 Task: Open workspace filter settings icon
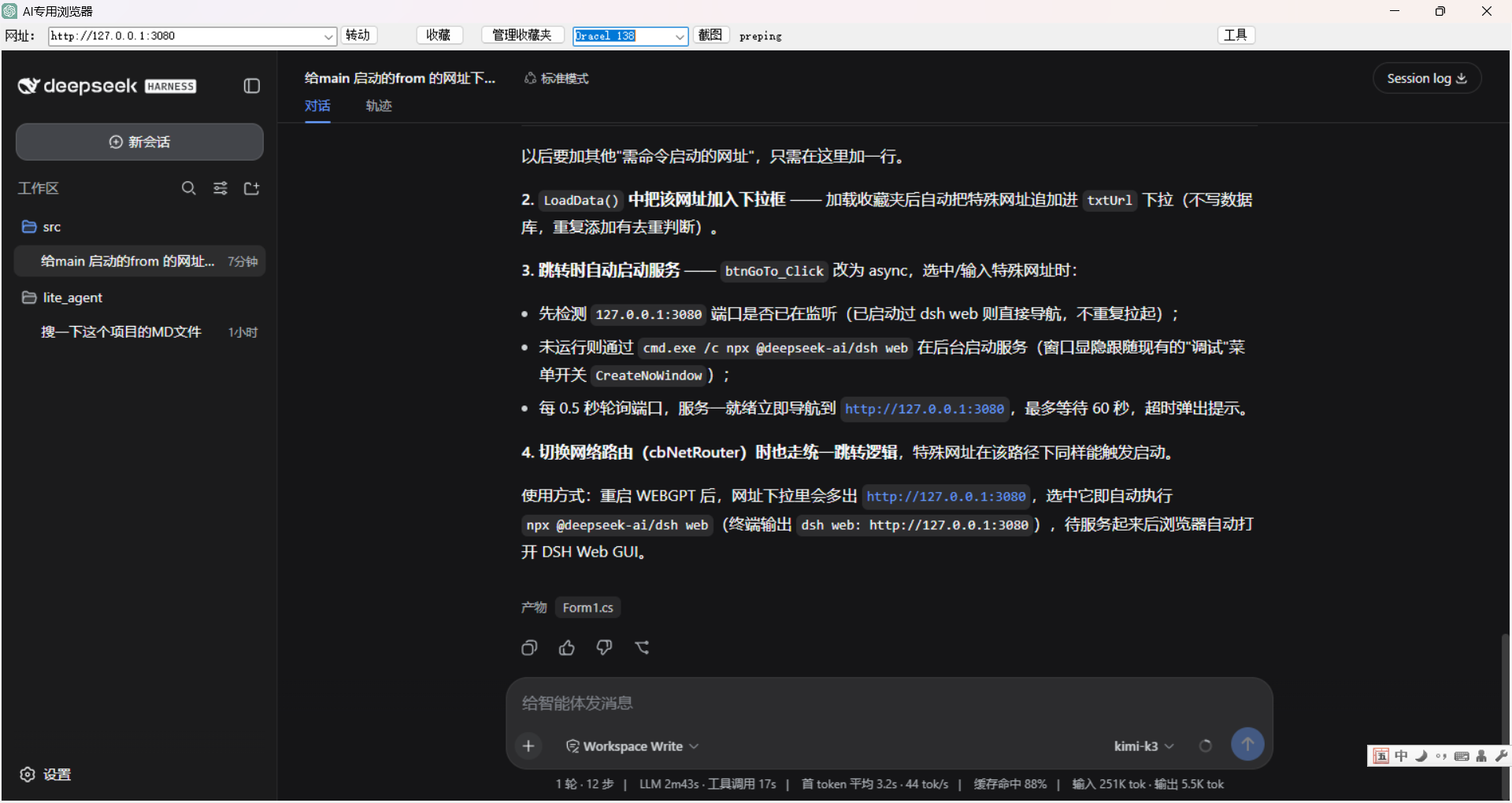220,188
